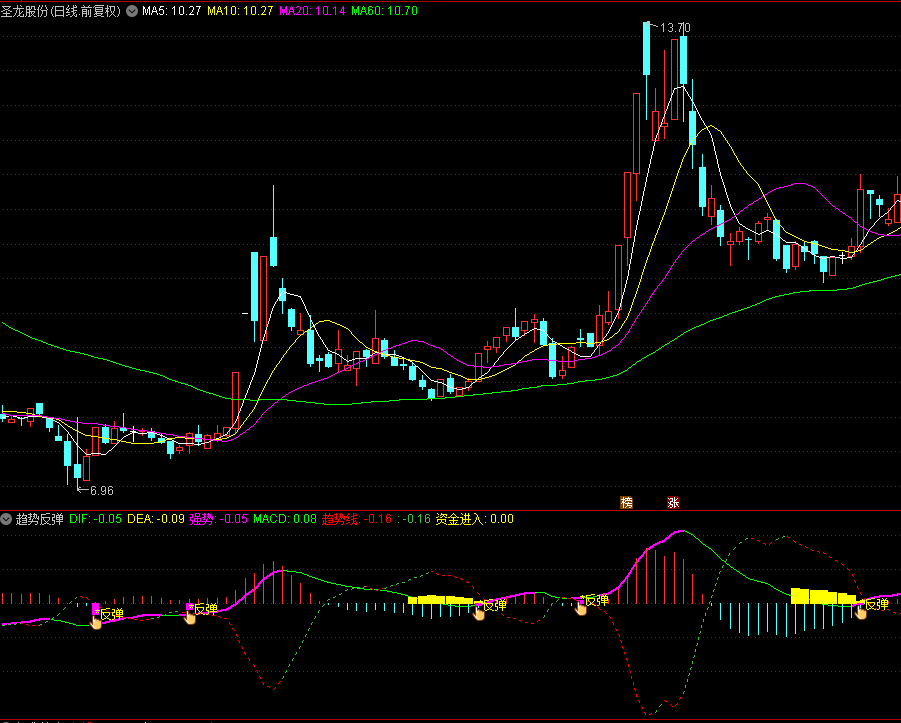Click the 强势: -0.05 indicator value
Viewport: 901px width, 723px height.
pos(218,519)
